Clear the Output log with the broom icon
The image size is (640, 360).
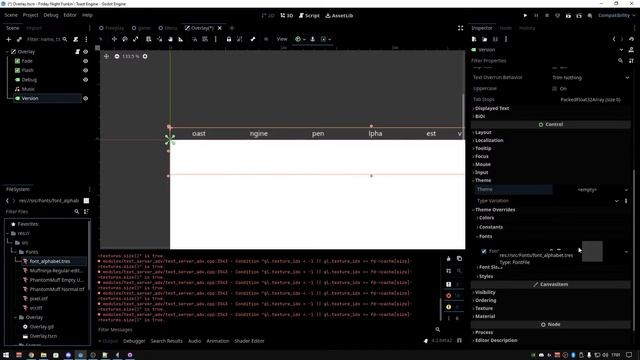coord(449,258)
